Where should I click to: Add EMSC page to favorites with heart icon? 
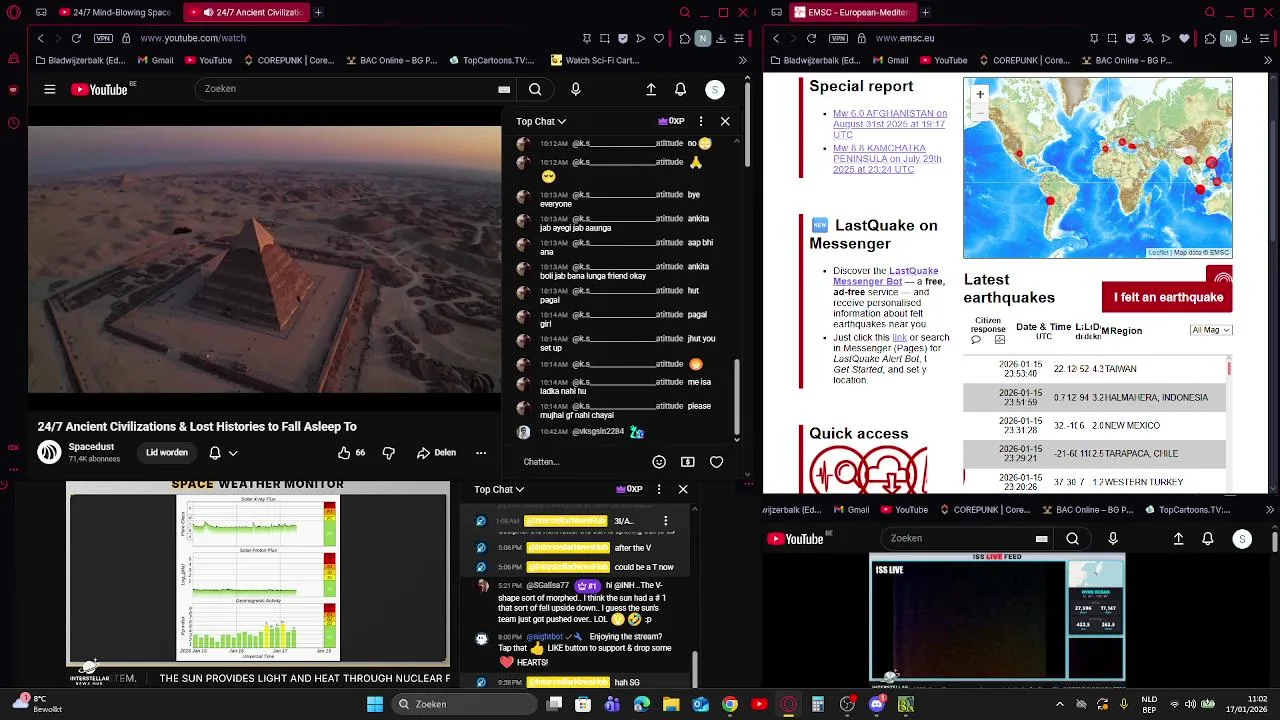tap(1185, 38)
